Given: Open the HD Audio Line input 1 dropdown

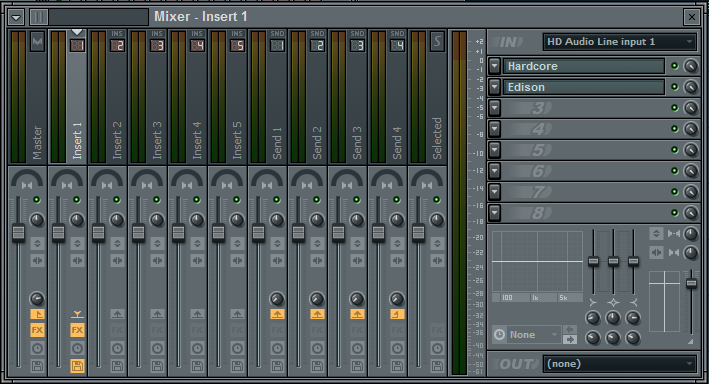Looking at the screenshot, I should (x=619, y=42).
